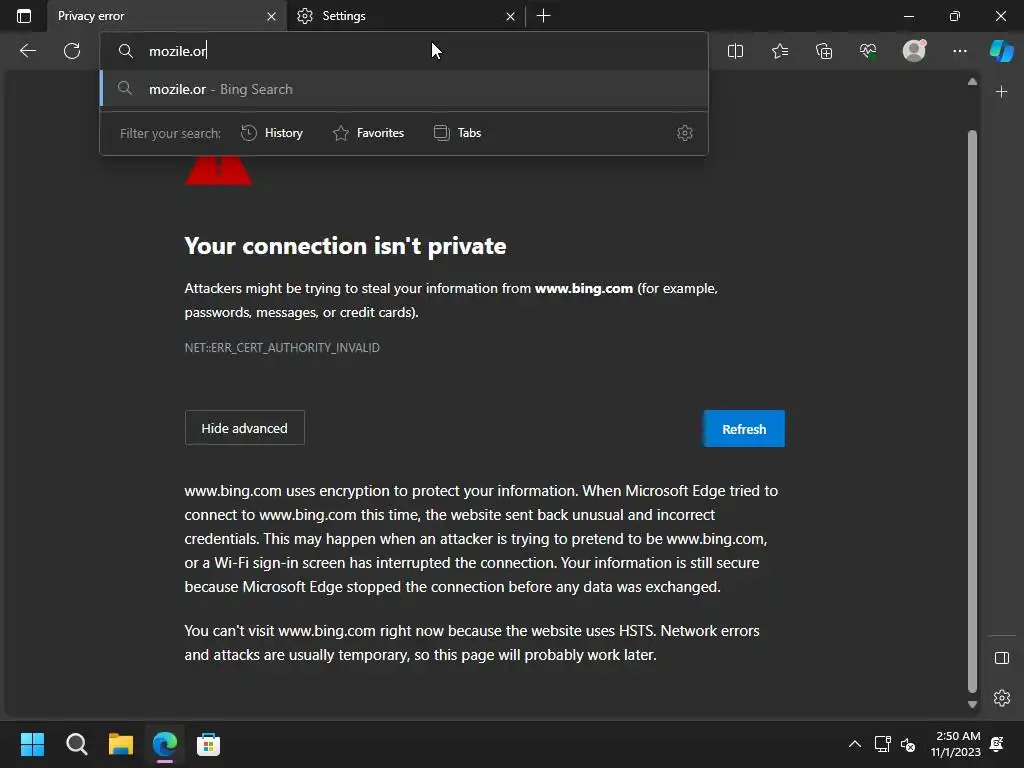The image size is (1024, 768).
Task: Filter search by Favorites
Action: point(368,133)
